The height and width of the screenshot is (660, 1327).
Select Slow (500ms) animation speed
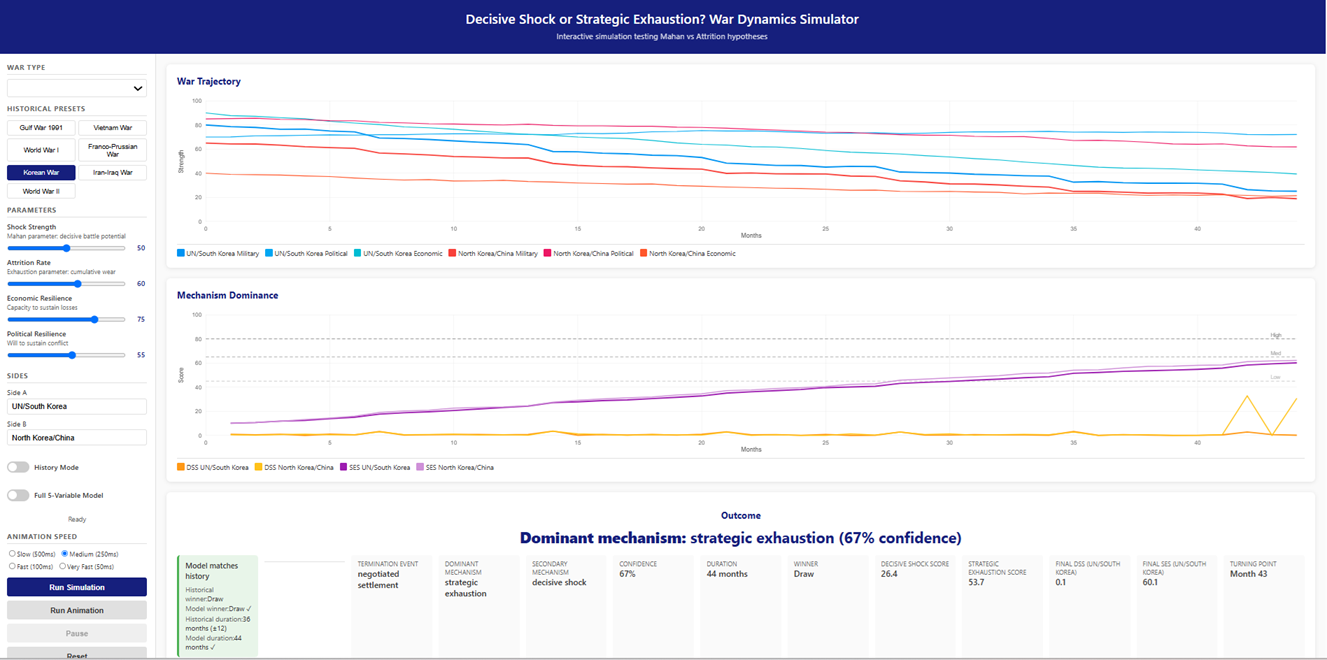[x=11, y=553]
